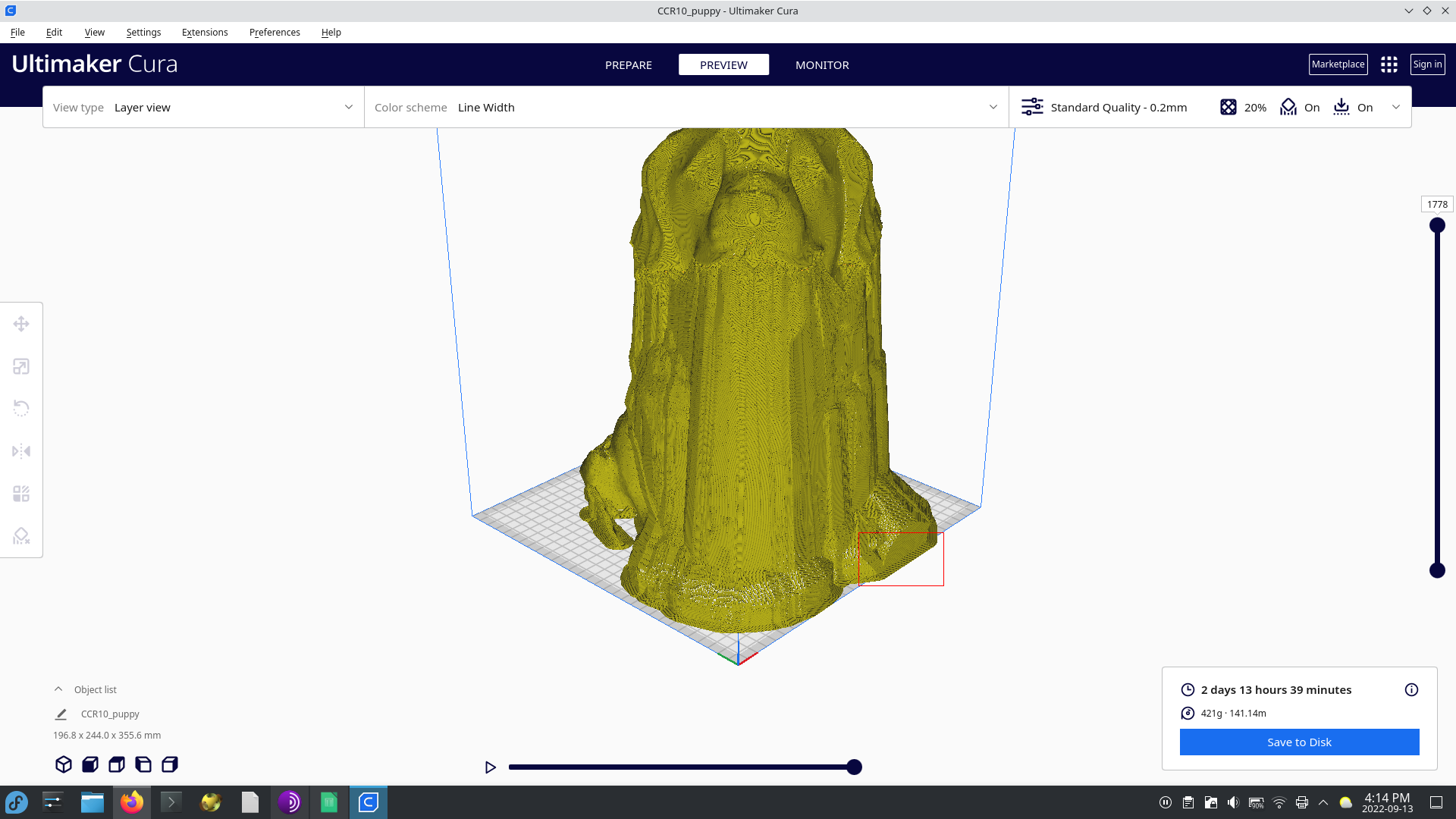The width and height of the screenshot is (1456, 819).
Task: Collapse the Object list
Action: point(58,689)
